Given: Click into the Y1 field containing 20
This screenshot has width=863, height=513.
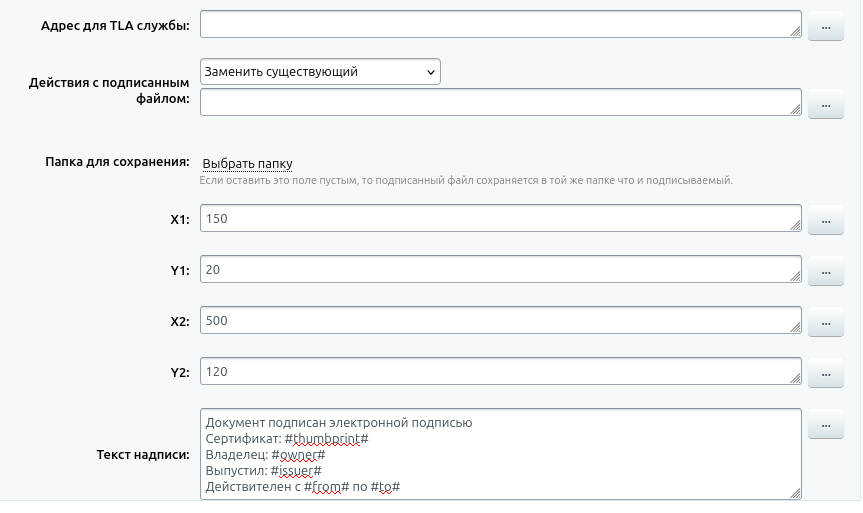Looking at the screenshot, I should (x=500, y=269).
